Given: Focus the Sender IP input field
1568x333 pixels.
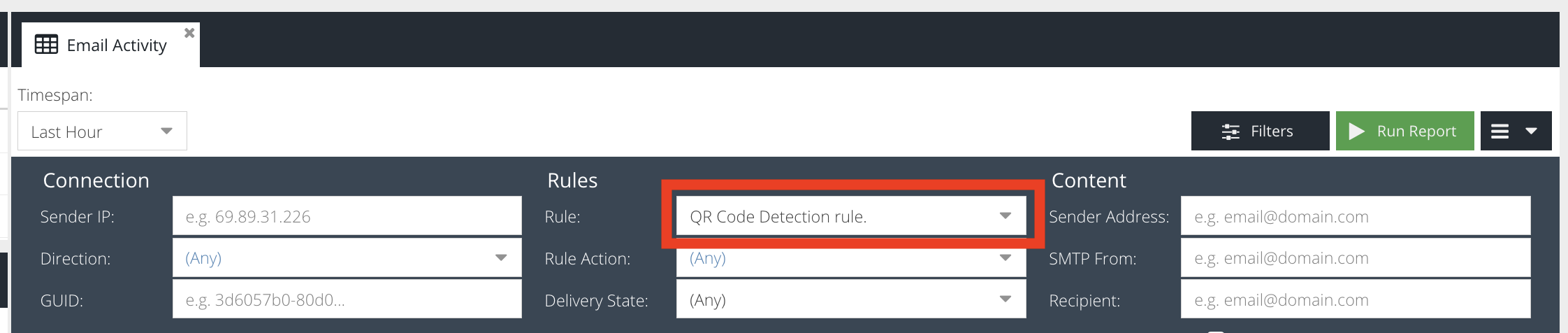Looking at the screenshot, I should pos(347,216).
